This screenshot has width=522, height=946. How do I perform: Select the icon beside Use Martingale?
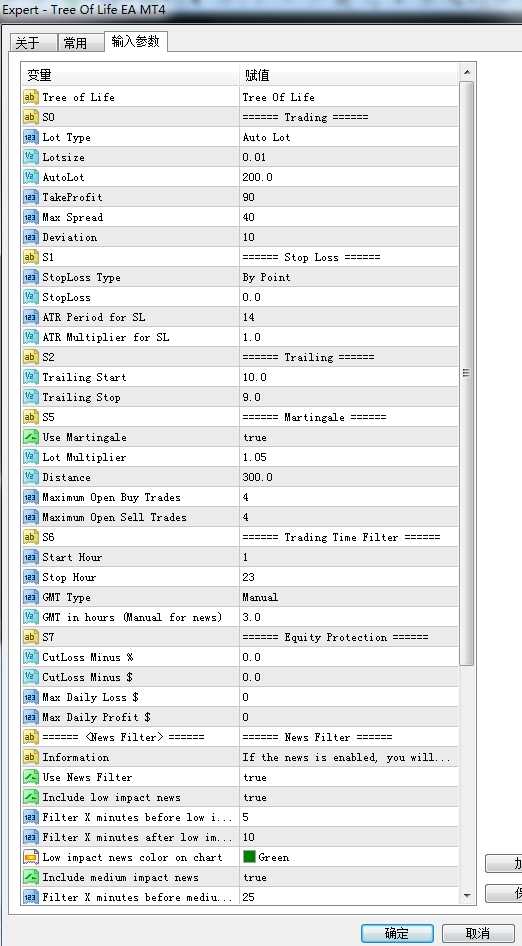[30, 437]
